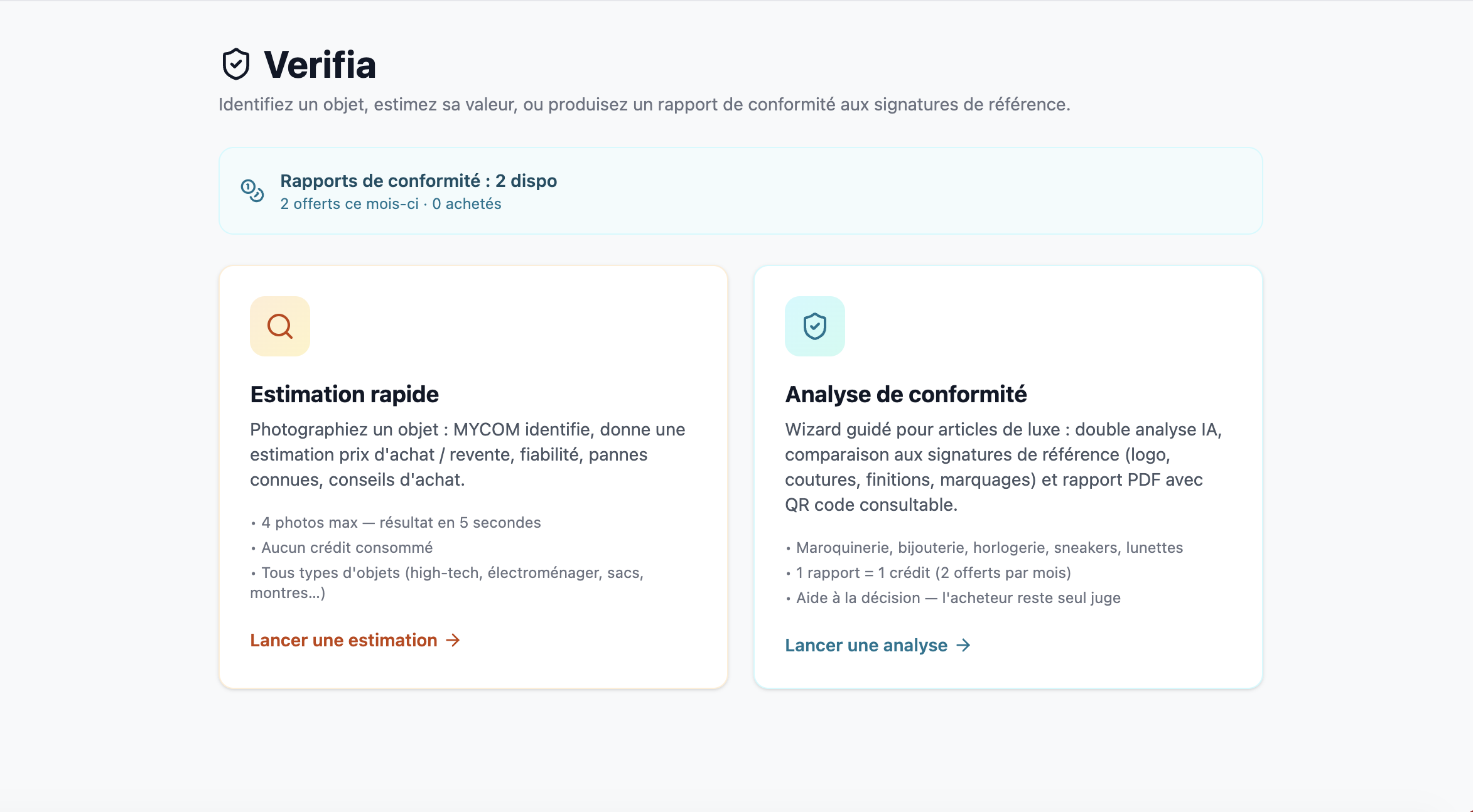Click the Analyse de conformité heading
This screenshot has height=812, width=1473.
pos(905,394)
